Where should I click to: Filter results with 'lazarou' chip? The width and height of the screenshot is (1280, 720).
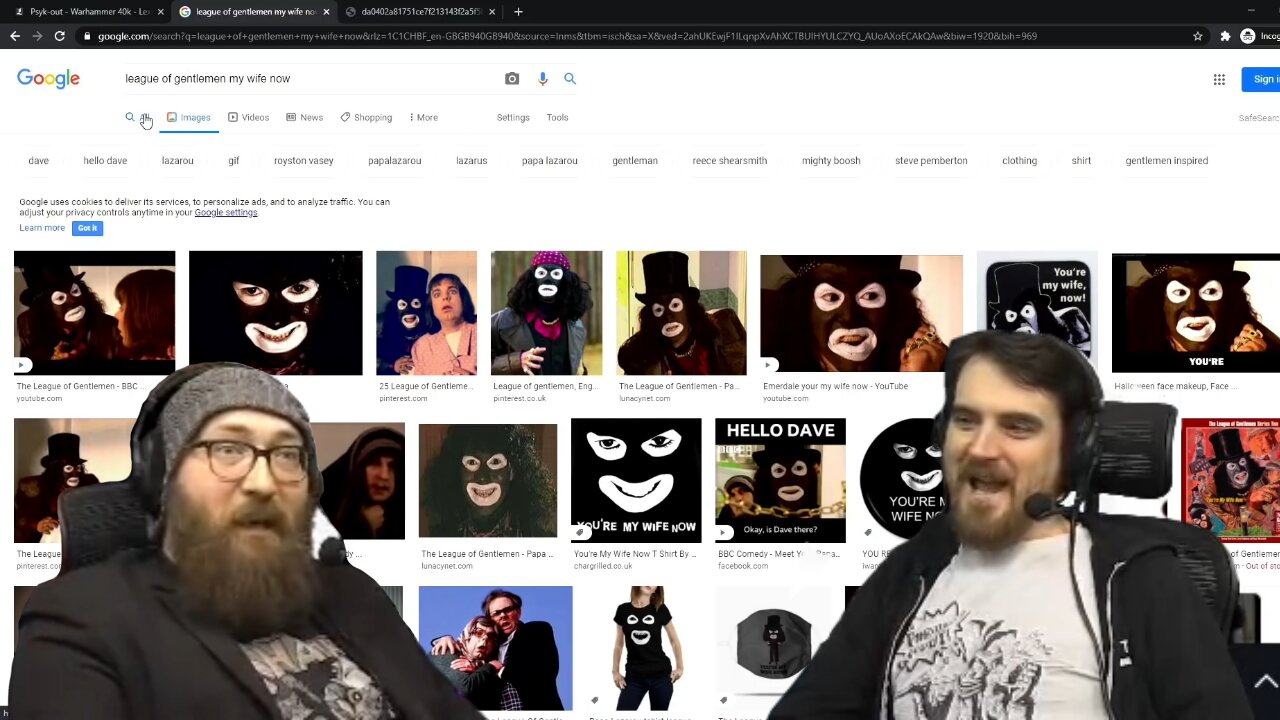(x=178, y=161)
